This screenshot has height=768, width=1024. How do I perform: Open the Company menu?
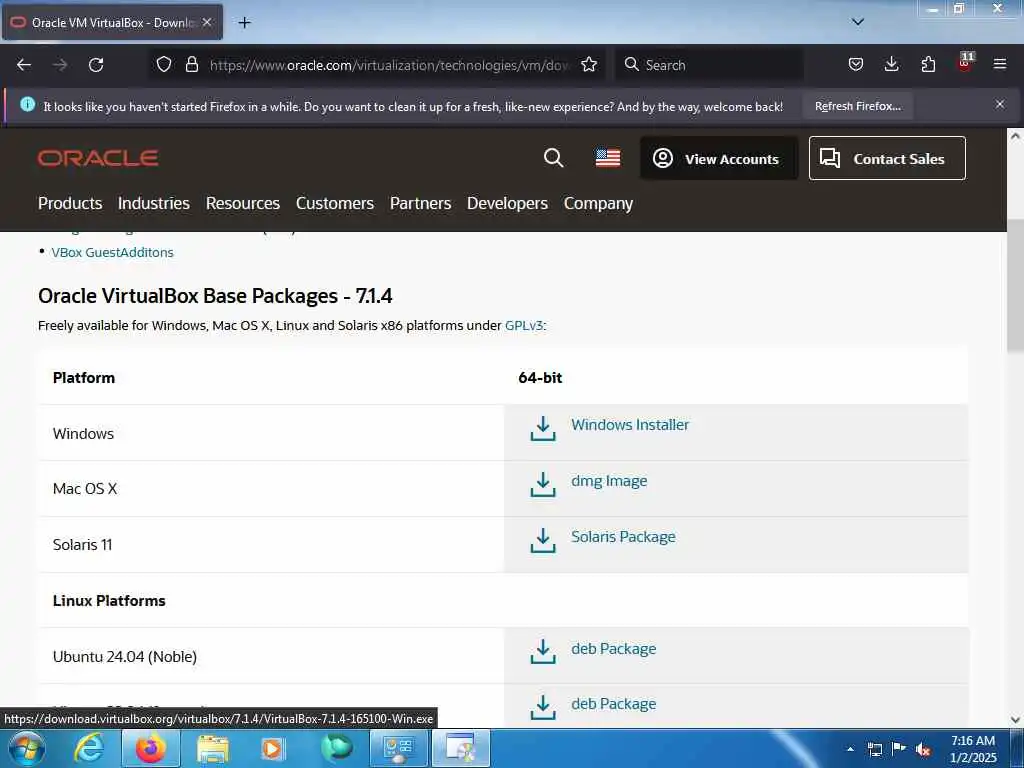point(598,204)
